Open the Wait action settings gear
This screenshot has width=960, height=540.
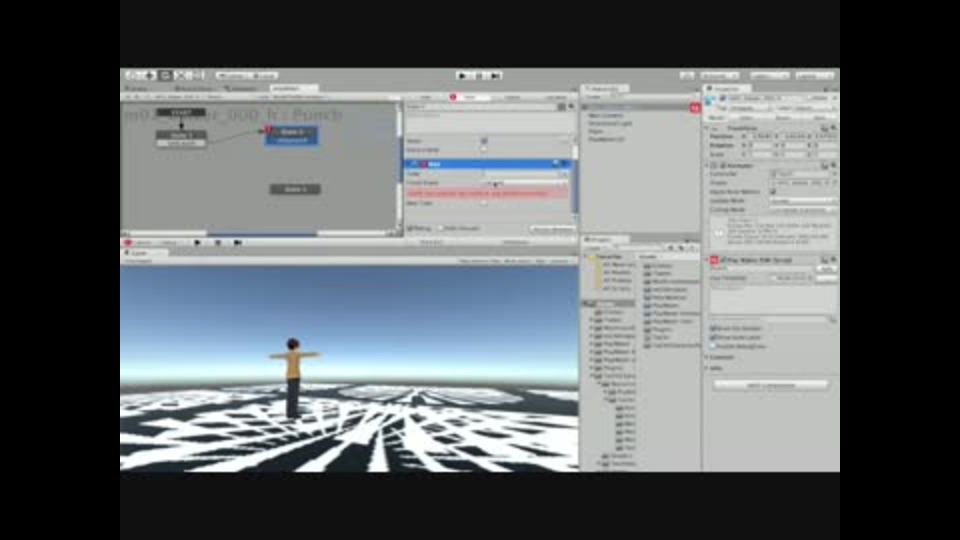[x=564, y=164]
